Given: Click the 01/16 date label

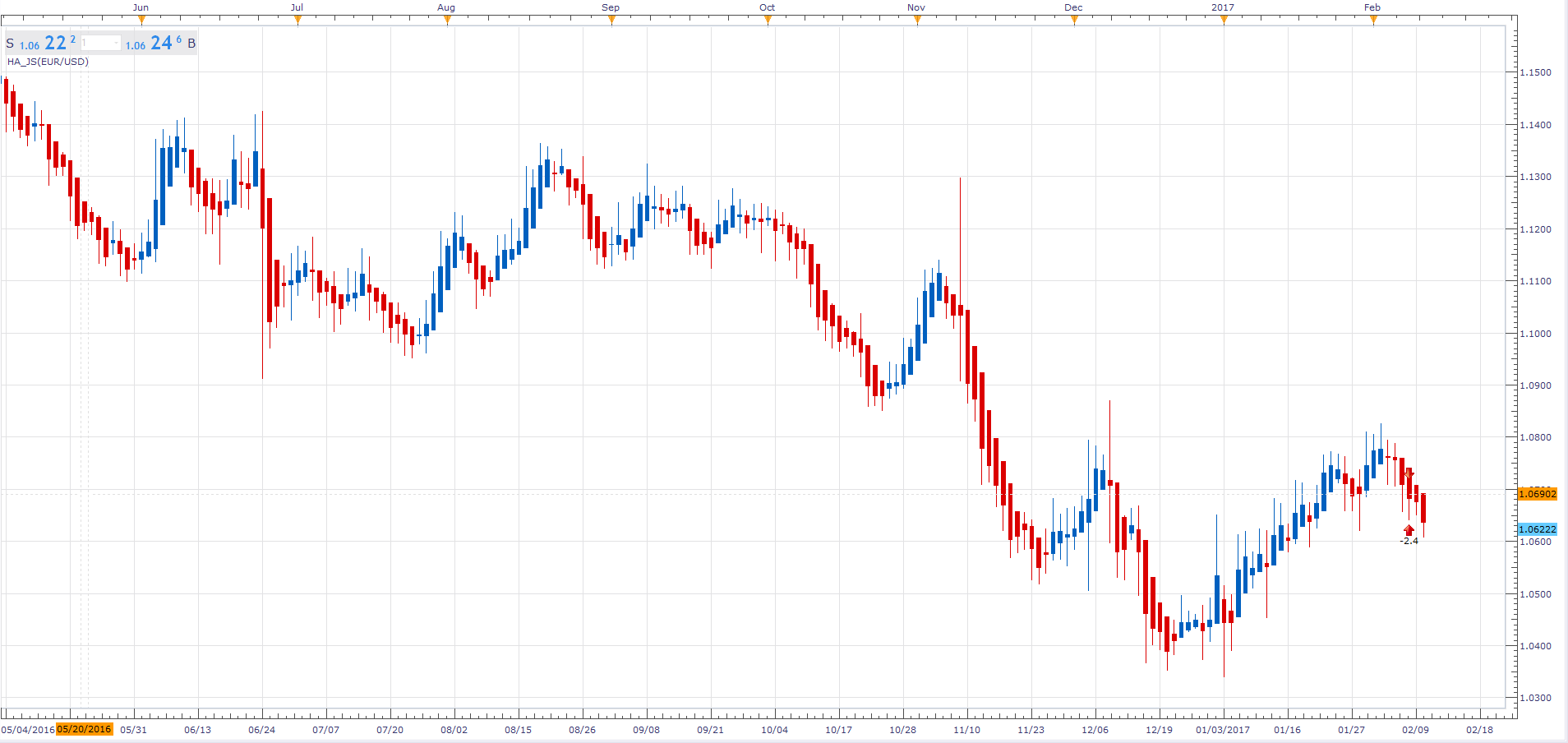Looking at the screenshot, I should click(x=1288, y=730).
